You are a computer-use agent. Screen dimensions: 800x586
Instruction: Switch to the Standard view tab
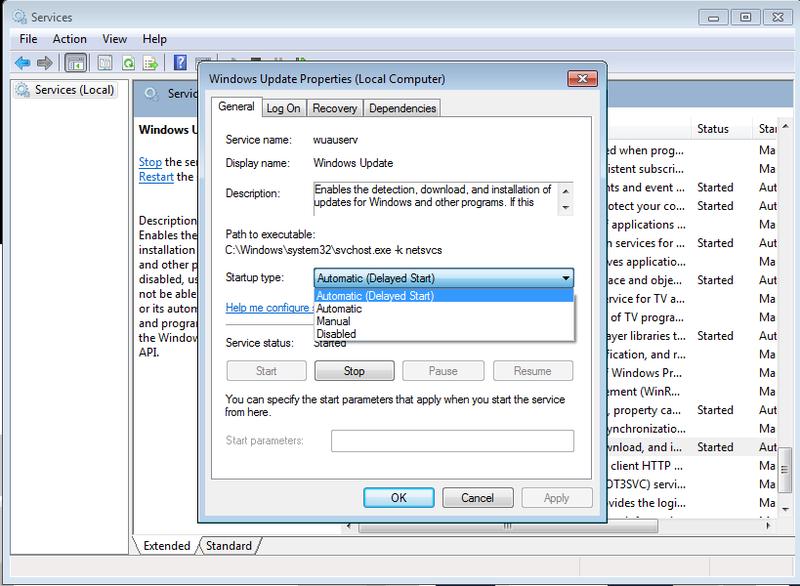point(229,546)
